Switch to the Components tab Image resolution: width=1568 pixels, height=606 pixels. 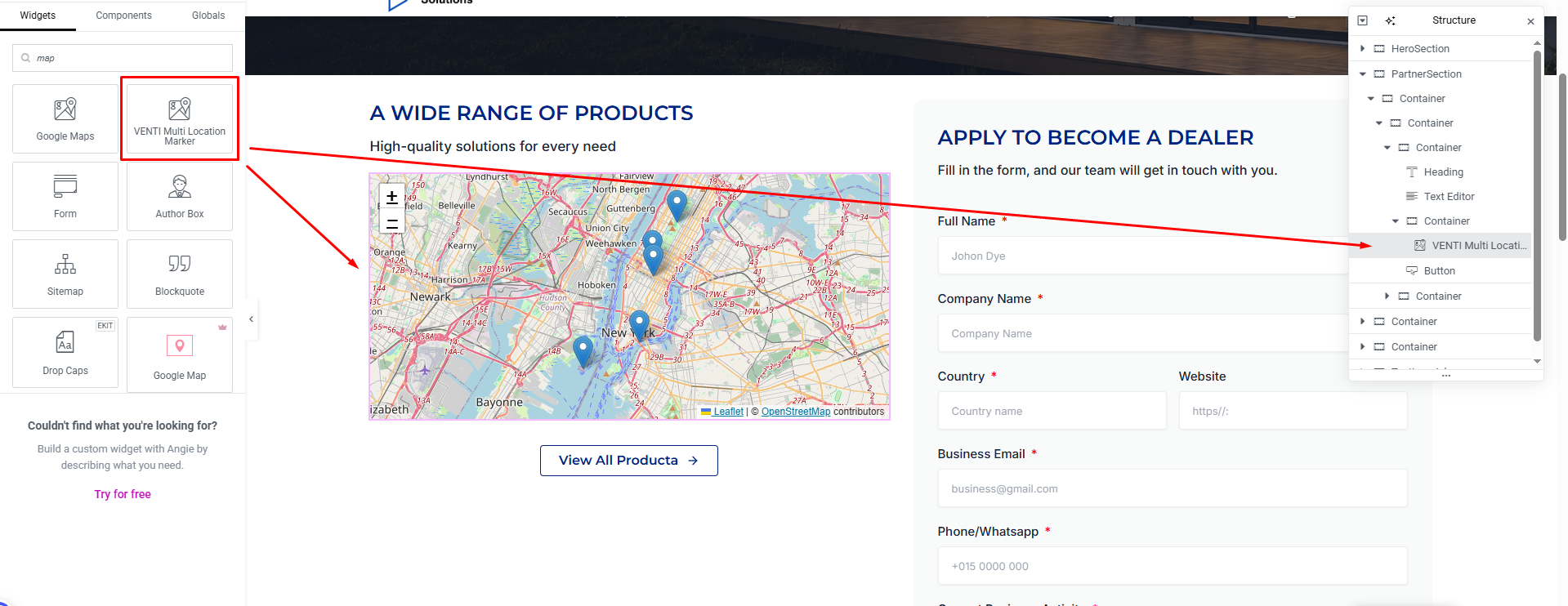pos(123,16)
